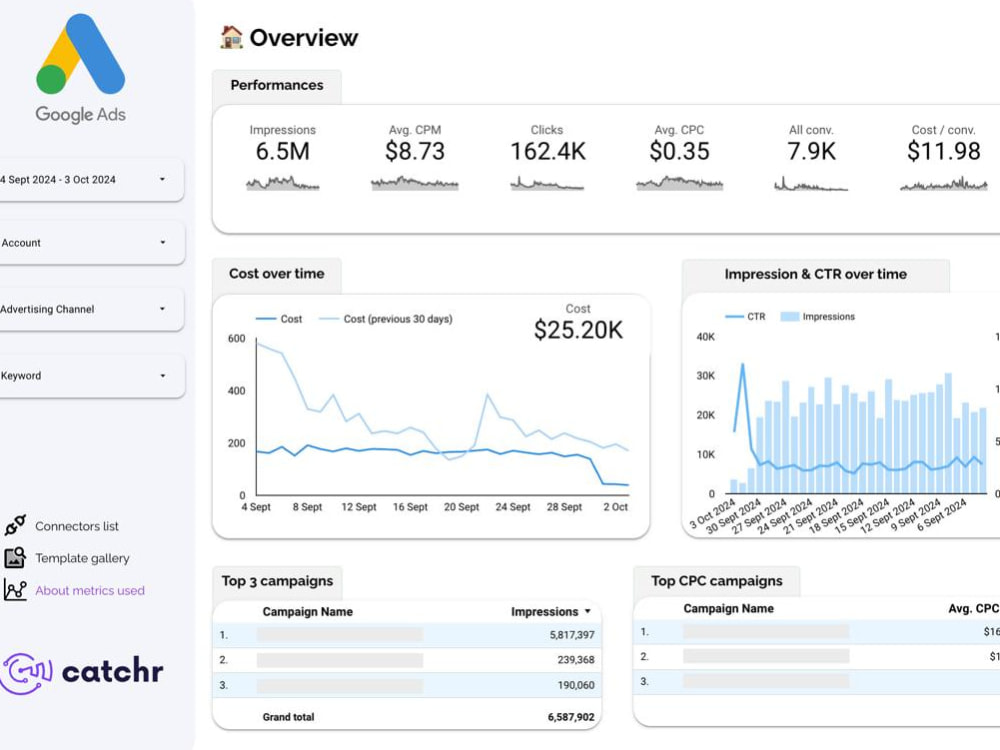Select the Top 3 campaigns header
1000x750 pixels.
pos(277,581)
